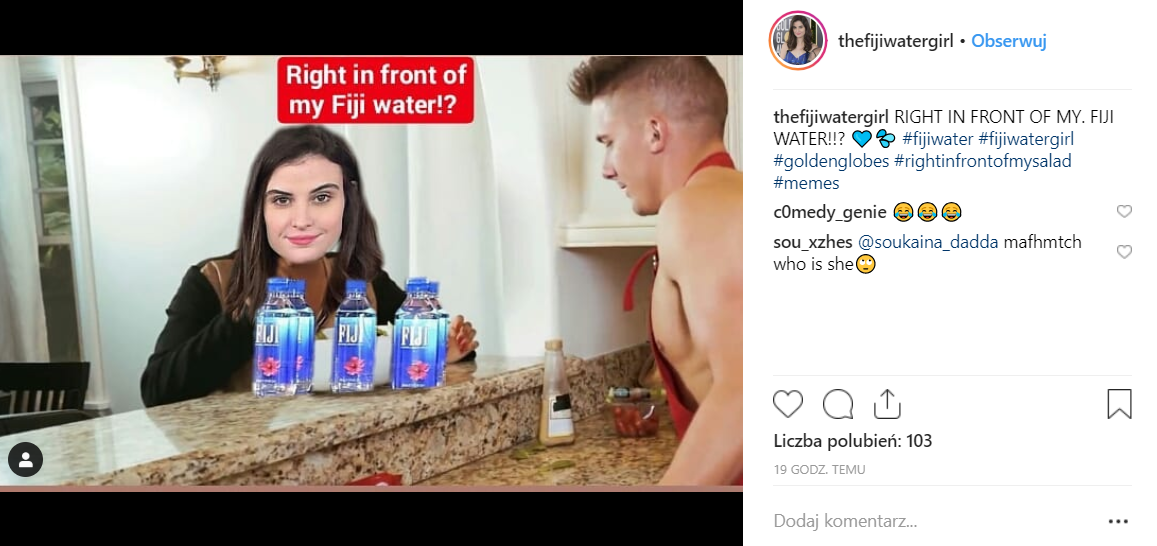
Task: Open thefijiwatergirl username in the header
Action: [x=896, y=41]
